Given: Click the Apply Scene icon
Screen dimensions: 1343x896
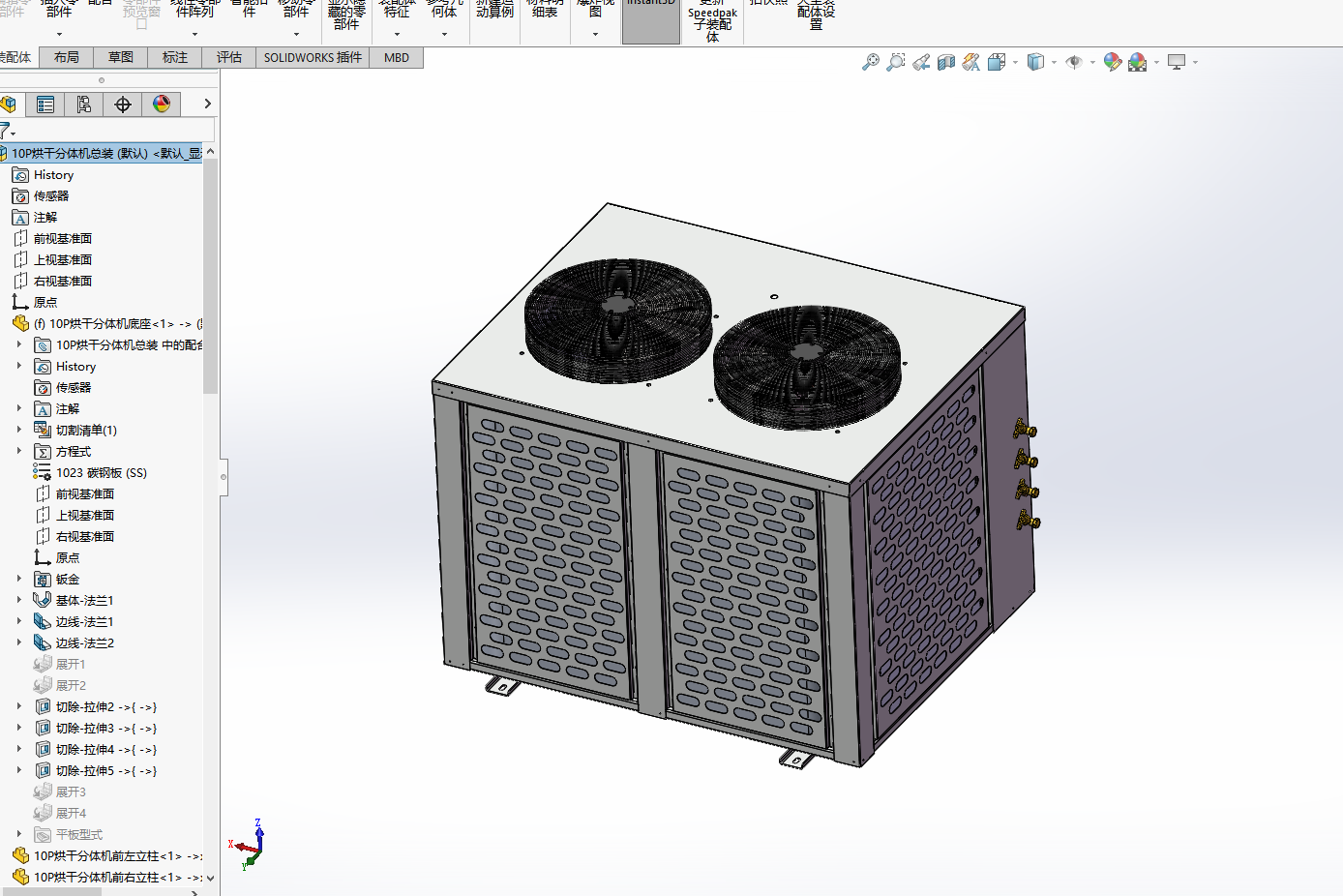Looking at the screenshot, I should point(1138,62).
